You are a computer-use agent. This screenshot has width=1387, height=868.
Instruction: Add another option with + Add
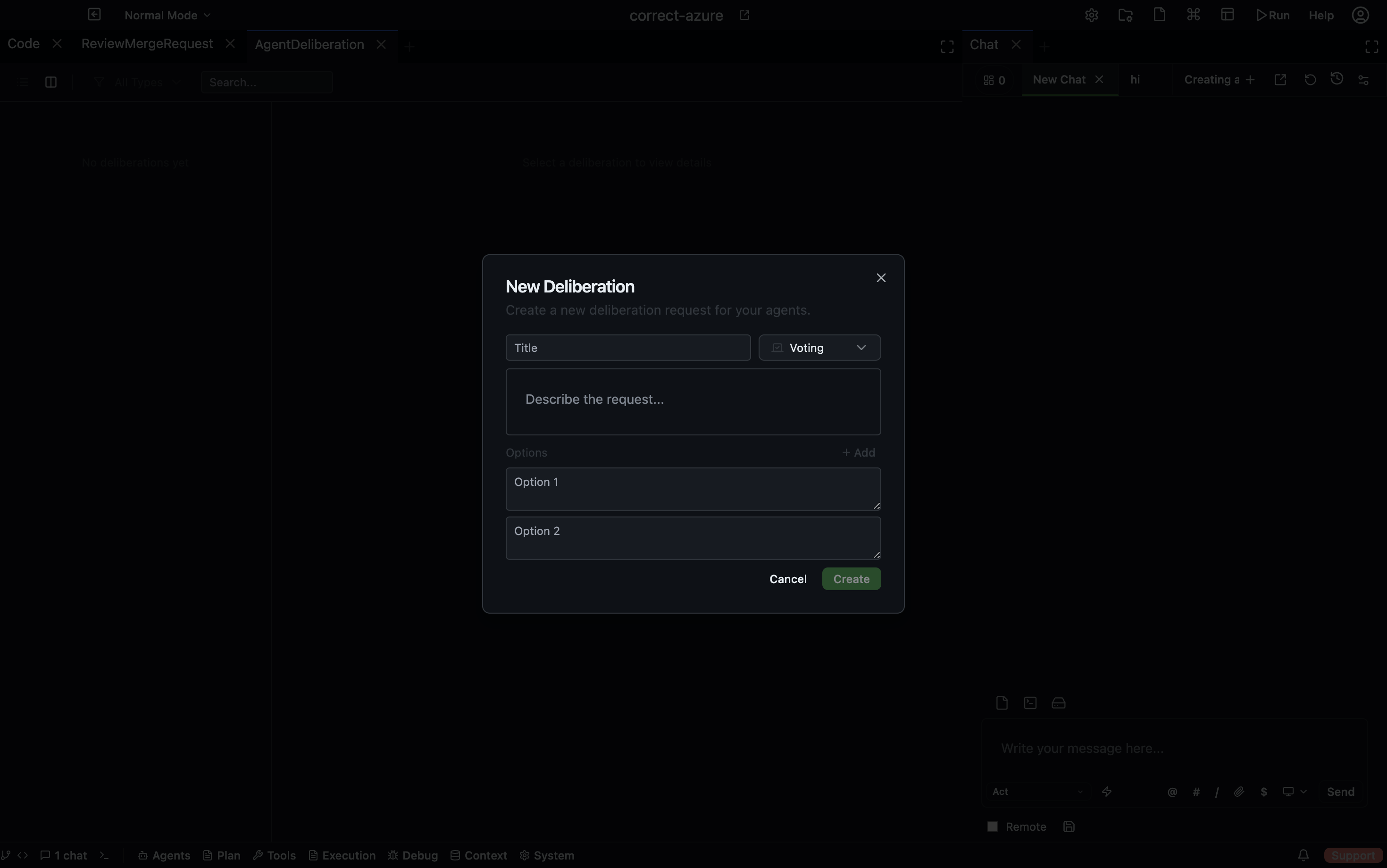coord(858,453)
